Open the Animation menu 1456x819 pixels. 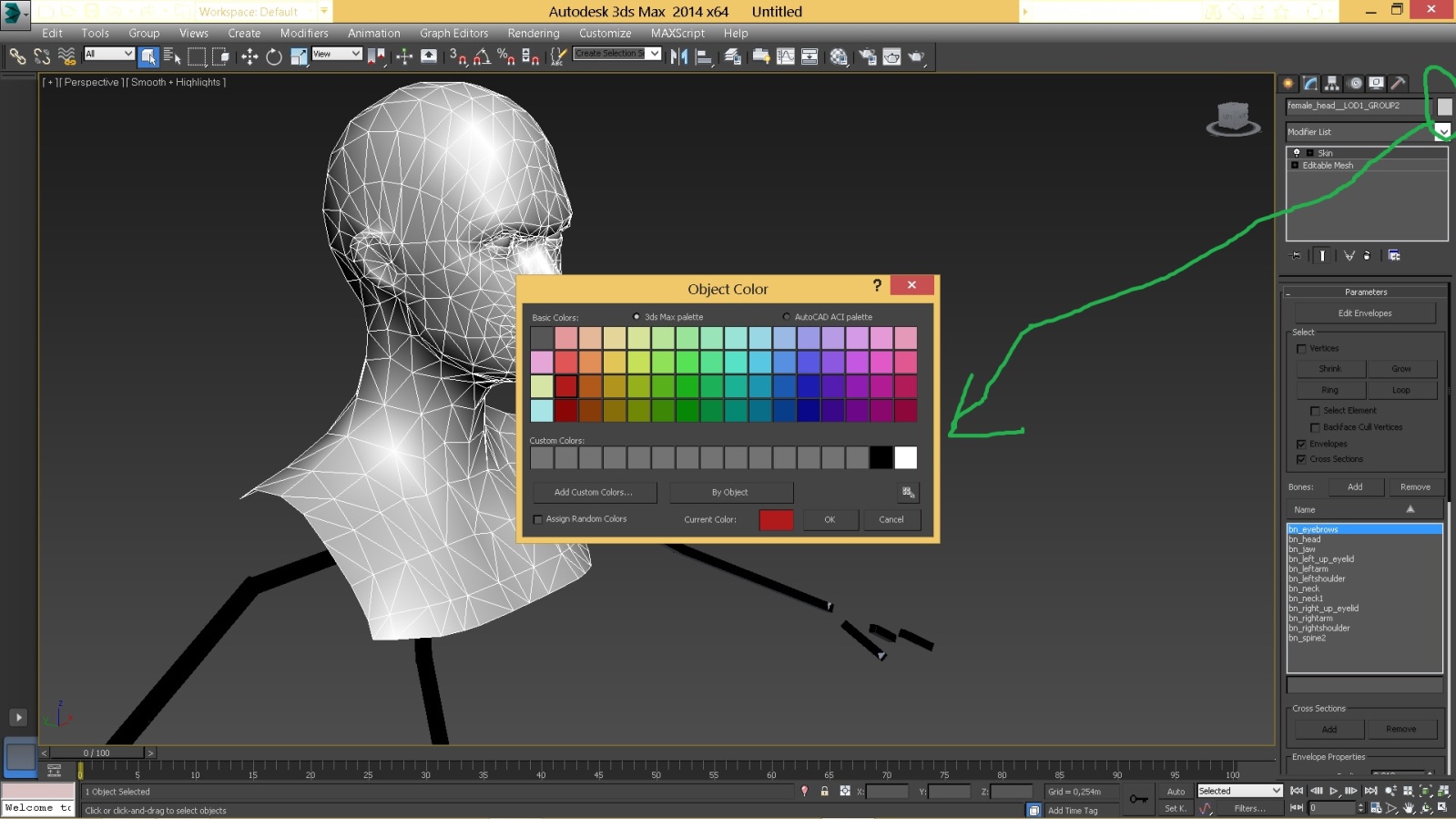[373, 33]
